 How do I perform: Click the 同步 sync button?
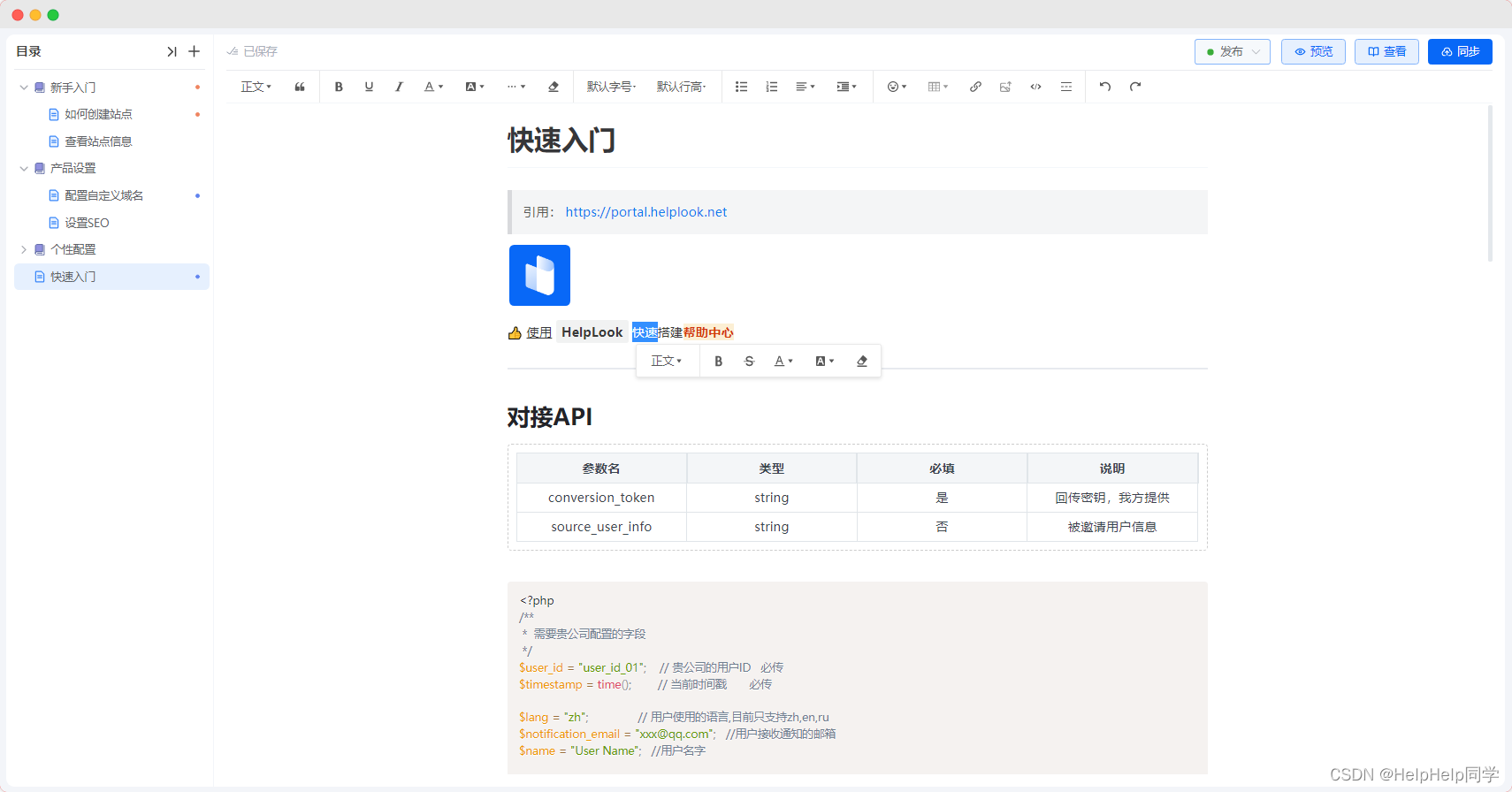pyautogui.click(x=1461, y=52)
